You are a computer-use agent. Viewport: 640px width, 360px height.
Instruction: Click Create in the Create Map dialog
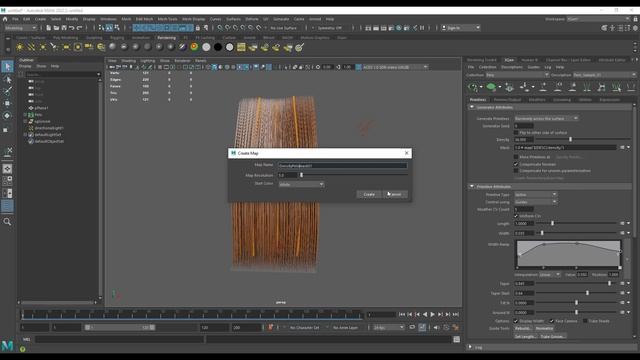369,194
